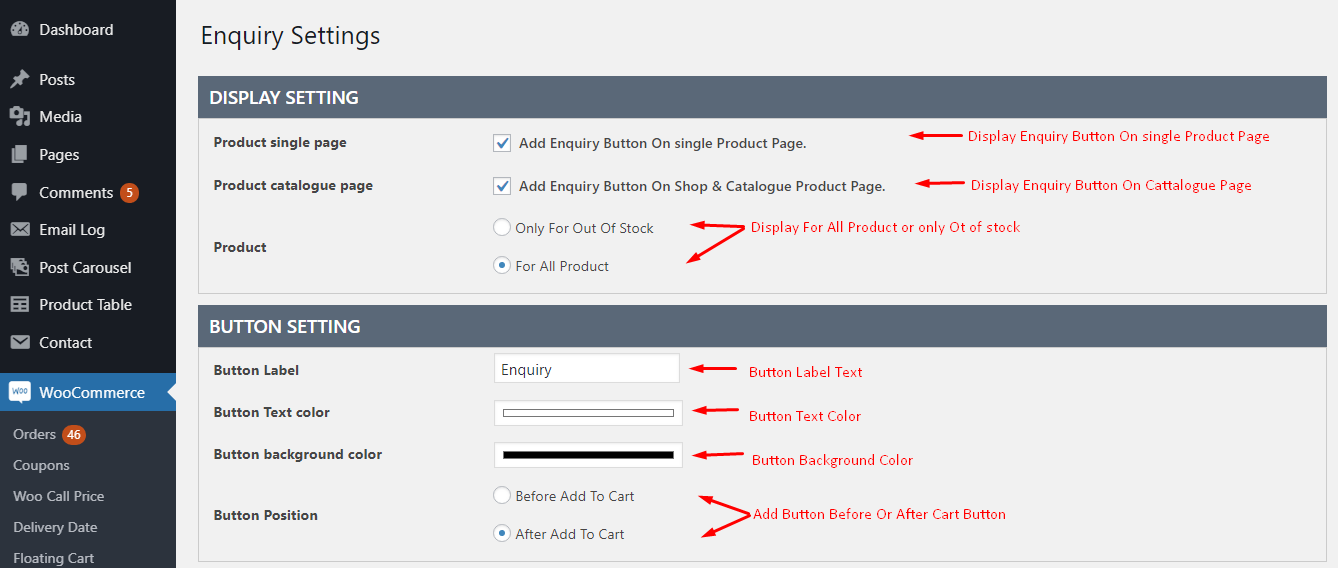Click the Post Carousel icon

point(20,267)
